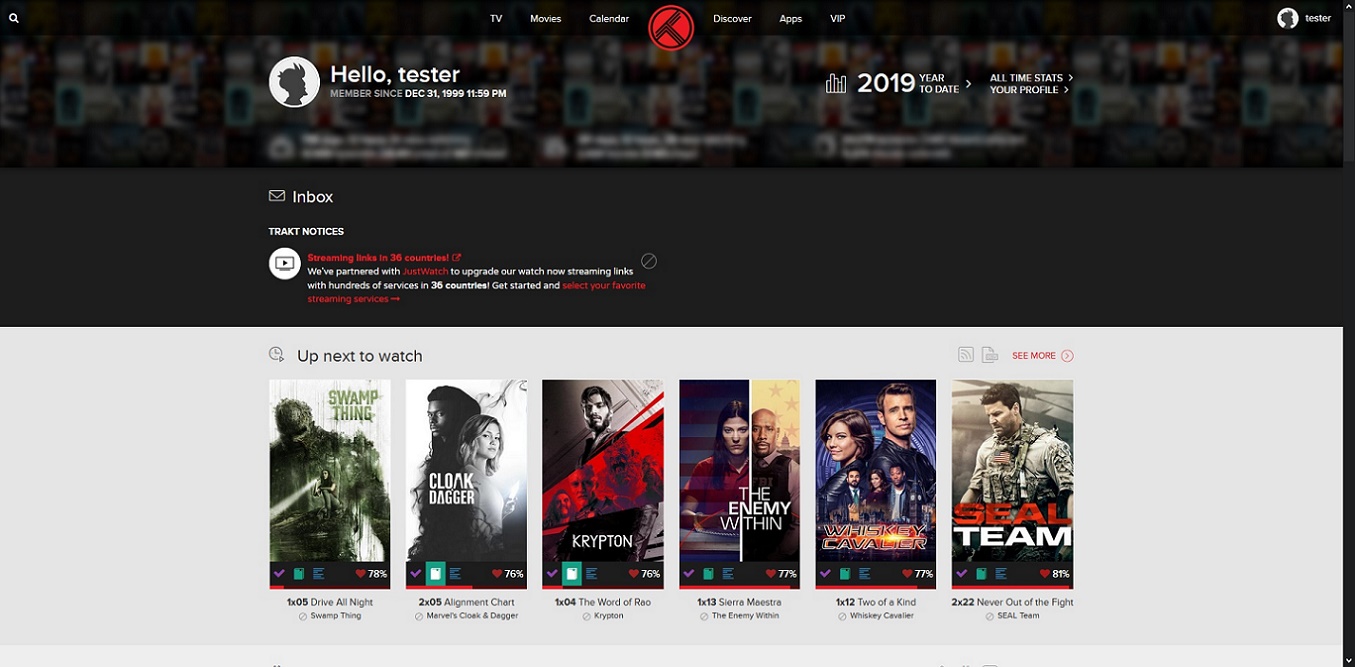Screen dimensions: 1355x667
Task: Hide Krypton using the circle-slash icon
Action: (587, 616)
